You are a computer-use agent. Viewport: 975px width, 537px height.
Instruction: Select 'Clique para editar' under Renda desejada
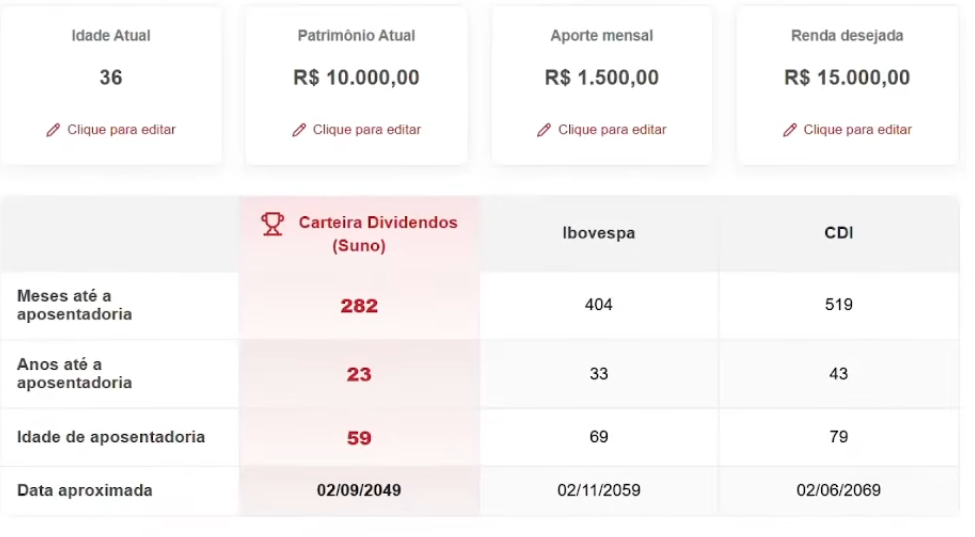(857, 130)
